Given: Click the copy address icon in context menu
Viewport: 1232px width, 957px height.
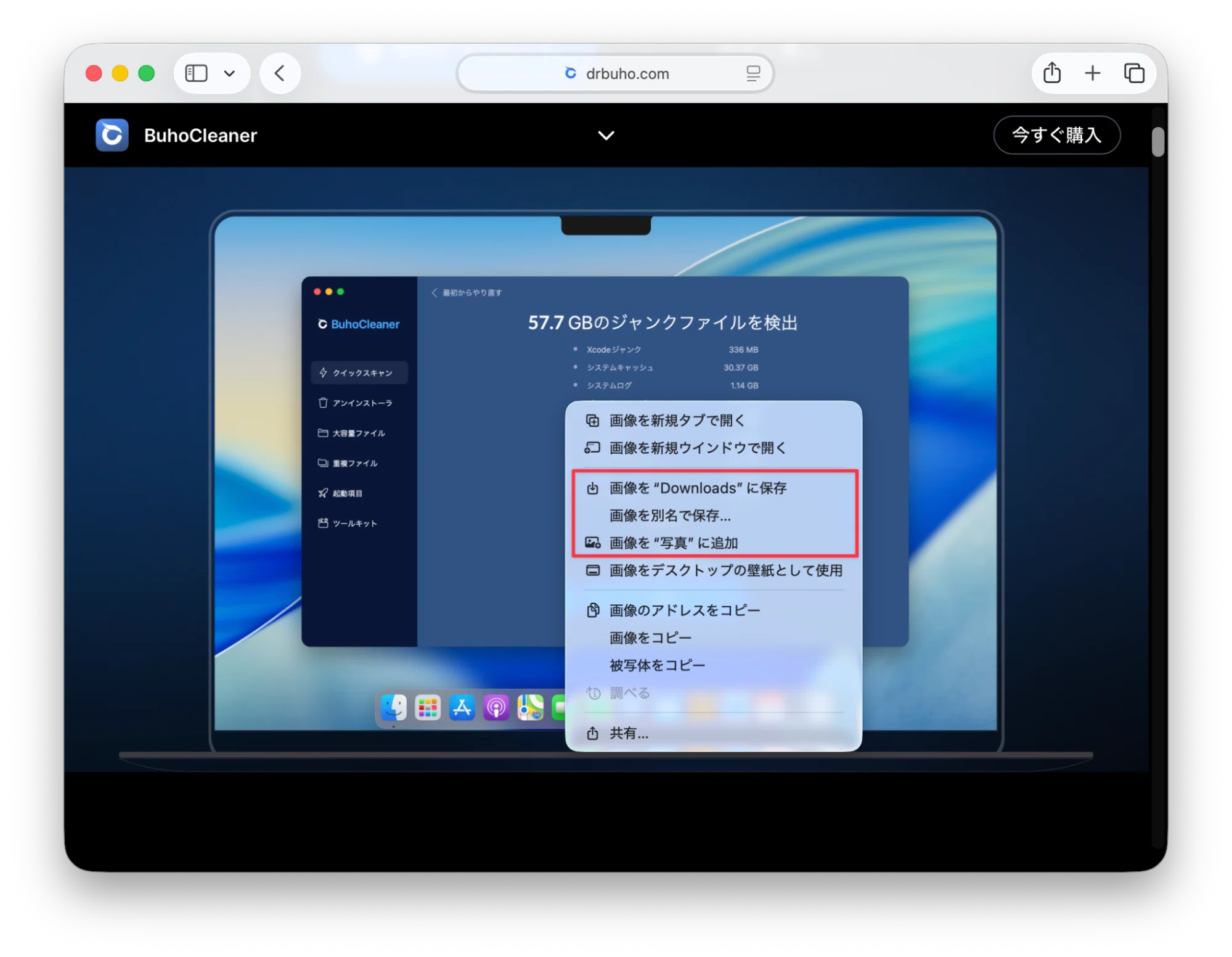Looking at the screenshot, I should point(592,610).
